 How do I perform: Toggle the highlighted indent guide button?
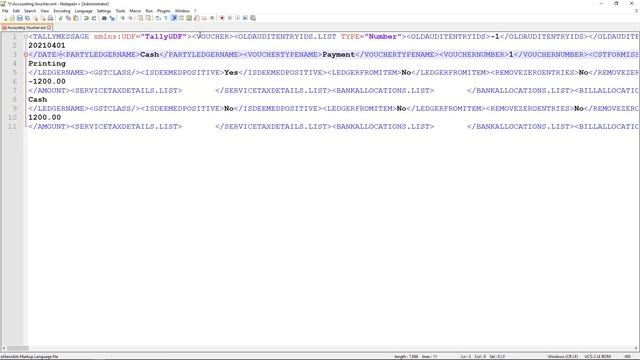coord(174,18)
